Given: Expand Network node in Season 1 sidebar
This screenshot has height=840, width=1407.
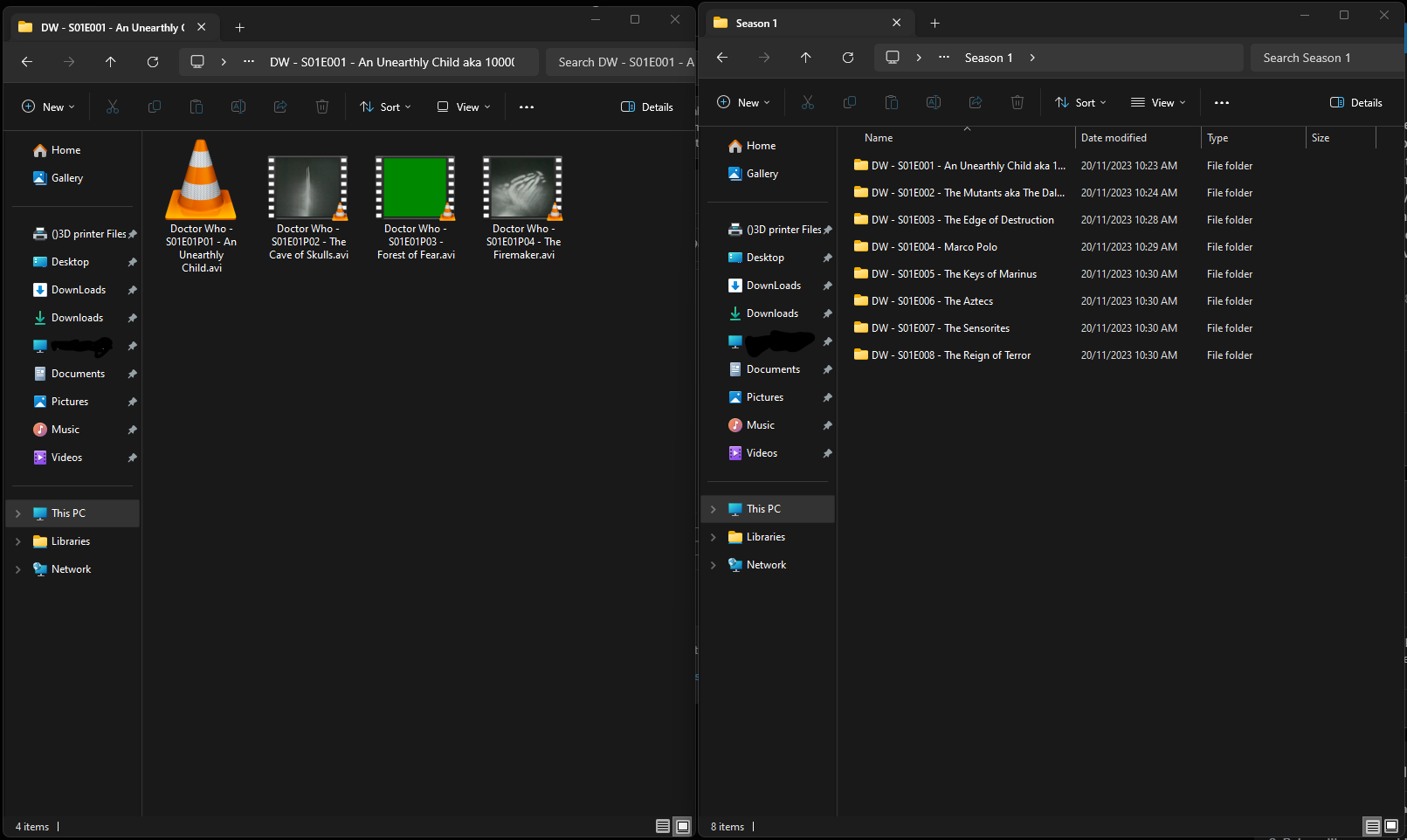Looking at the screenshot, I should click(x=714, y=565).
